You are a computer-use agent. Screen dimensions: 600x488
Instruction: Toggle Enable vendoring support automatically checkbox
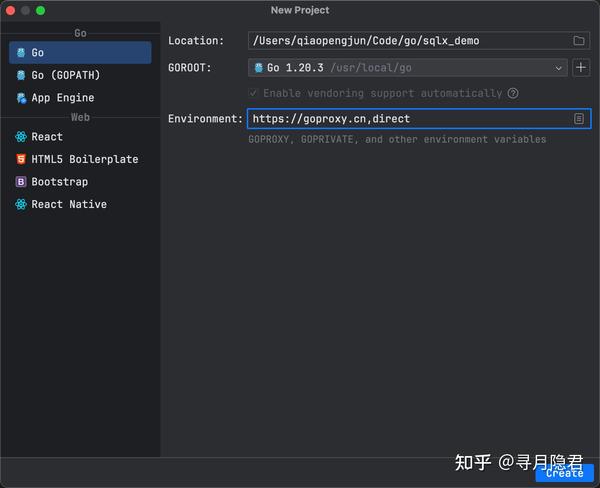coord(254,93)
